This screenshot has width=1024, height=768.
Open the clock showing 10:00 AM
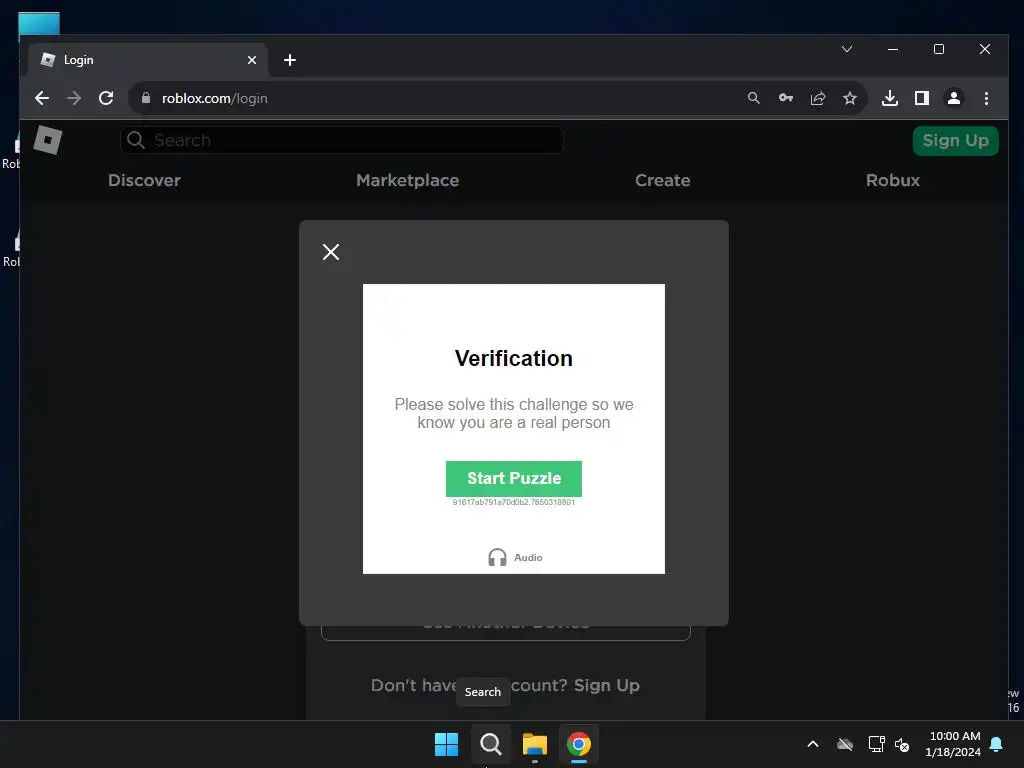click(954, 744)
